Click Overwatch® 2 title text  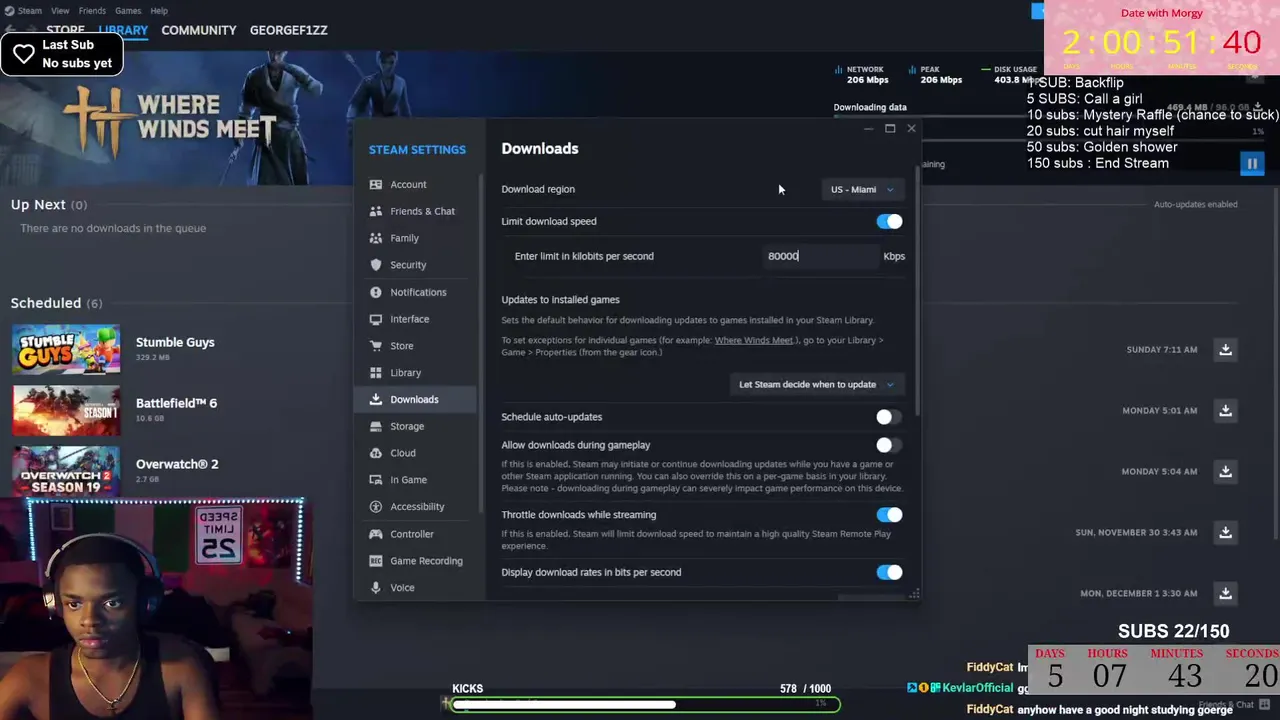(177, 464)
